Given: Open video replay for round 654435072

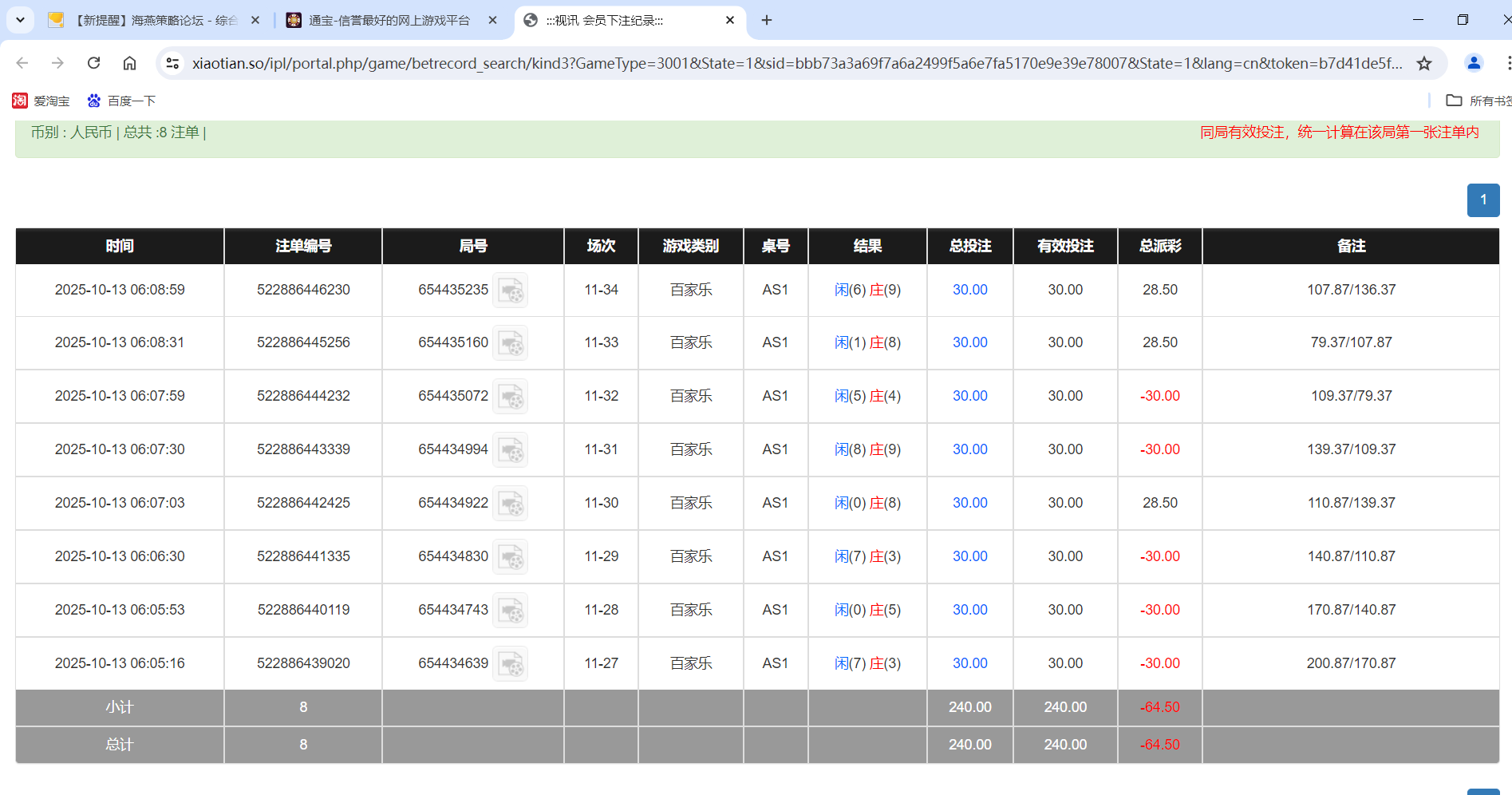Looking at the screenshot, I should pos(511,396).
